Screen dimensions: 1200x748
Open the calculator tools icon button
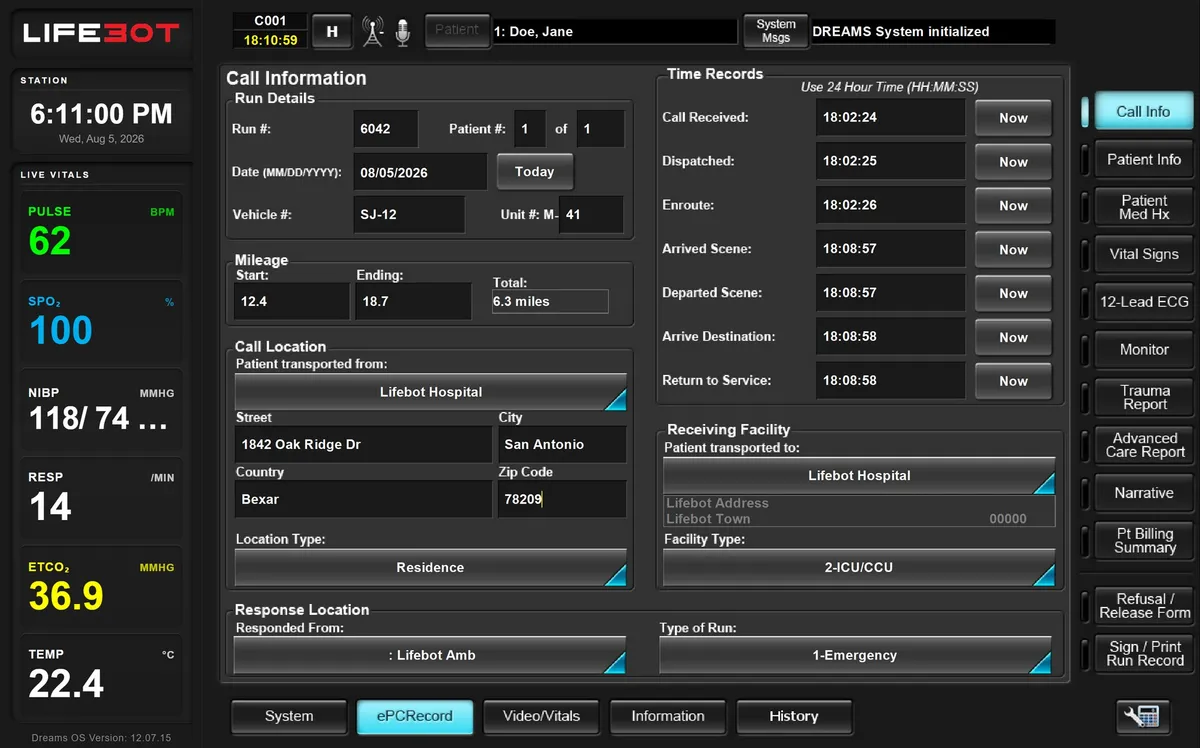pos(1142,716)
